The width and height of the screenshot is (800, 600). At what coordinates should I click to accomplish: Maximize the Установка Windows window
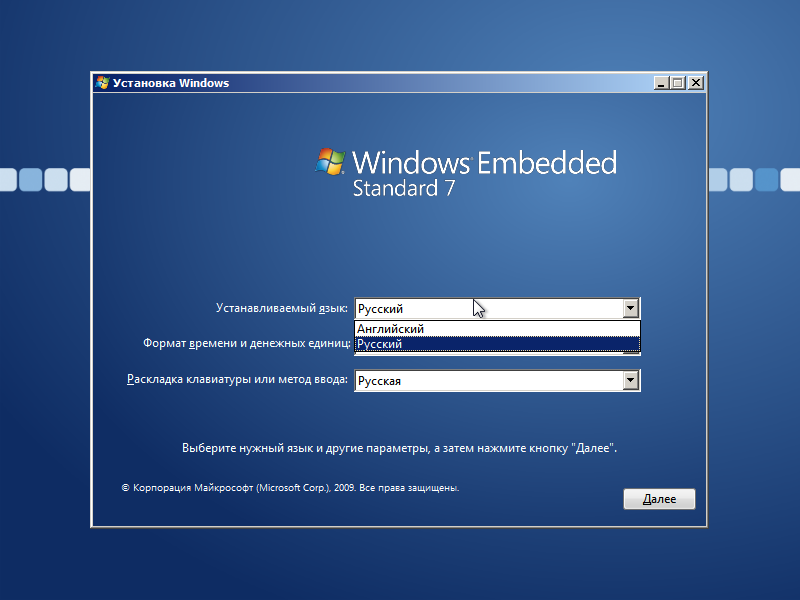[x=678, y=83]
